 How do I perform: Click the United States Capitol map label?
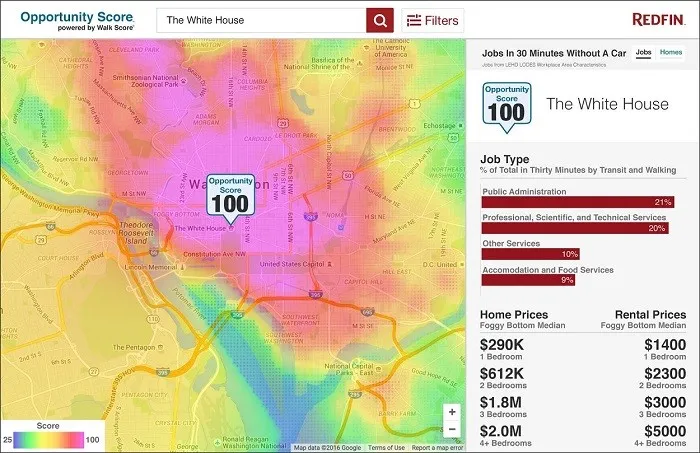coord(292,264)
